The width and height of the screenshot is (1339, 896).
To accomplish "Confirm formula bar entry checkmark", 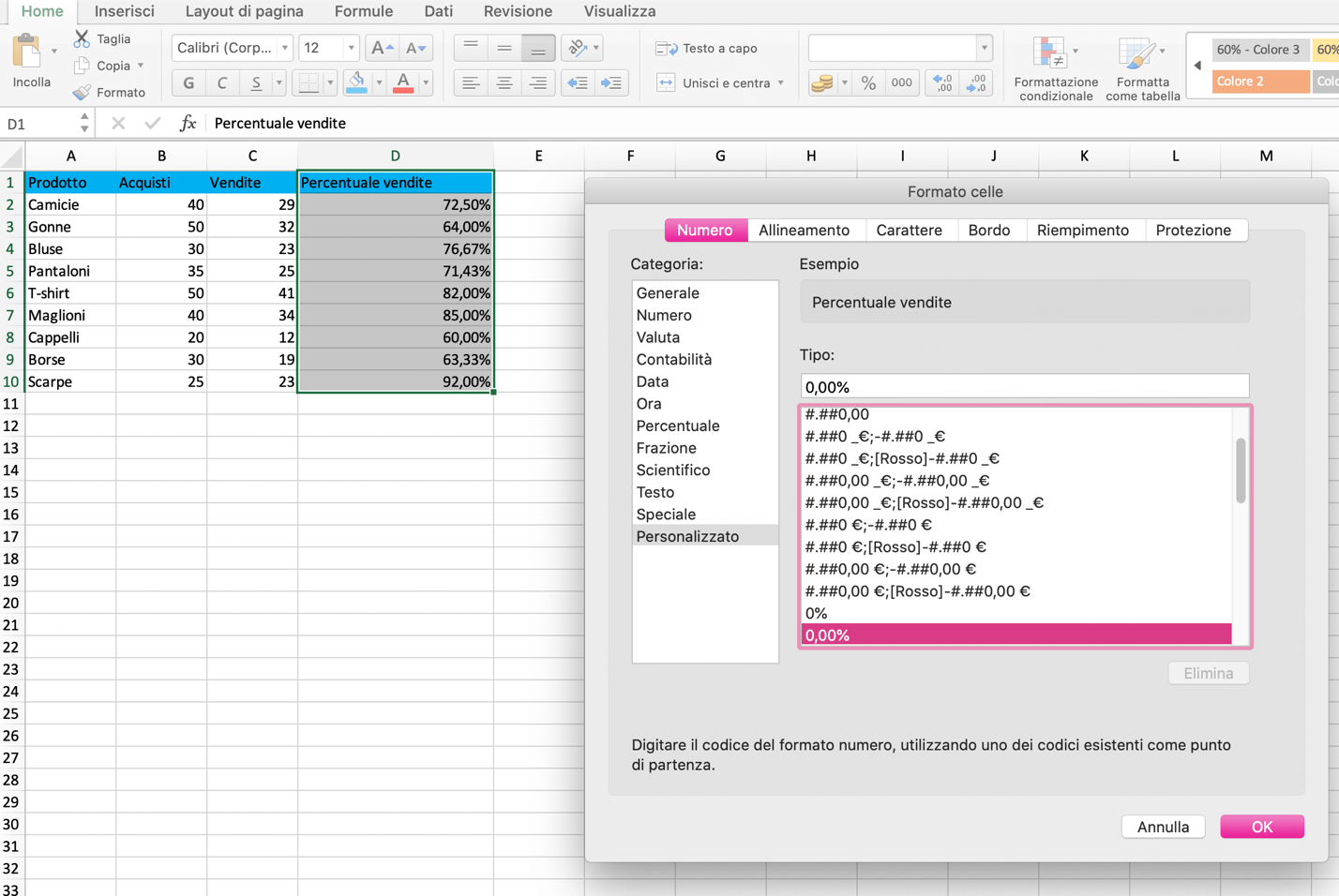I will pyautogui.click(x=152, y=123).
